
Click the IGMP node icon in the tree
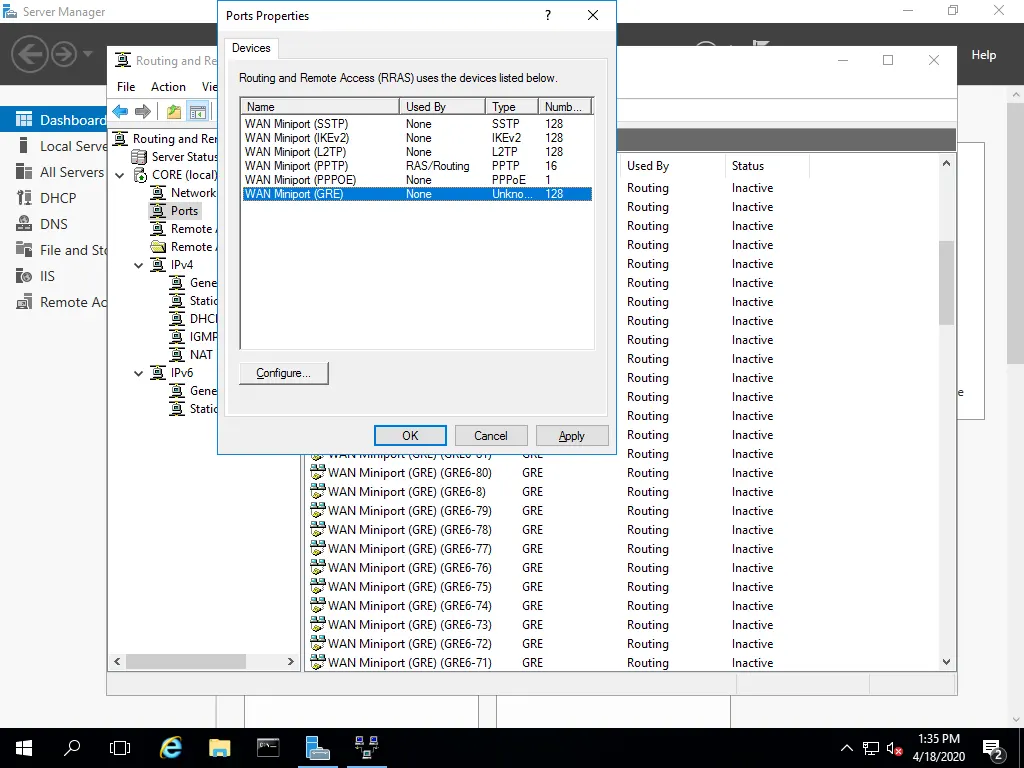pos(177,336)
